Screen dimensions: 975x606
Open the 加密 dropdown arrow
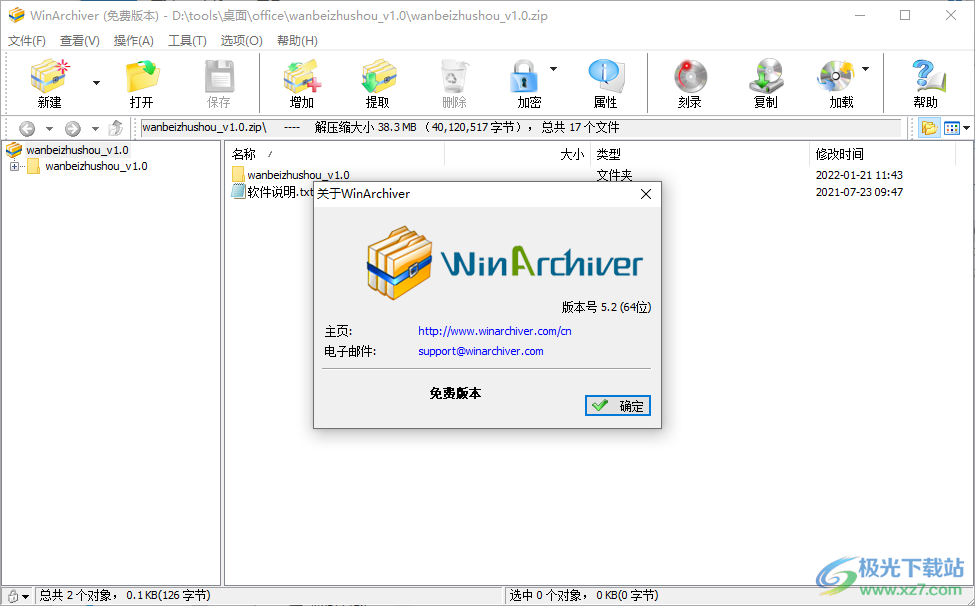point(553,68)
